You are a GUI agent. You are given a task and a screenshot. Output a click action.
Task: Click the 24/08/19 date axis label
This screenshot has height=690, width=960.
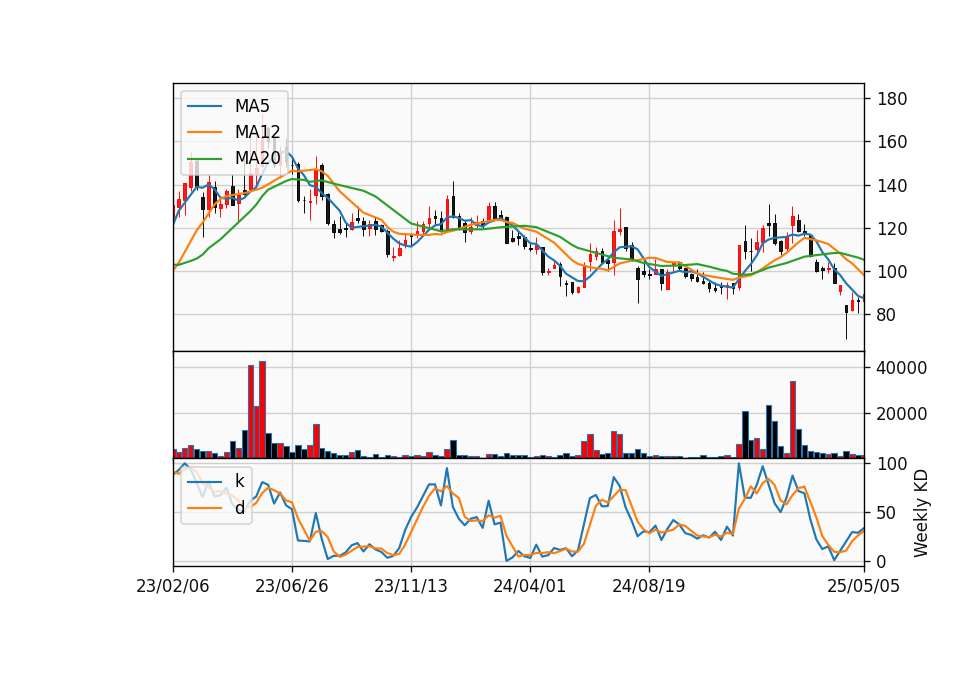tap(649, 587)
